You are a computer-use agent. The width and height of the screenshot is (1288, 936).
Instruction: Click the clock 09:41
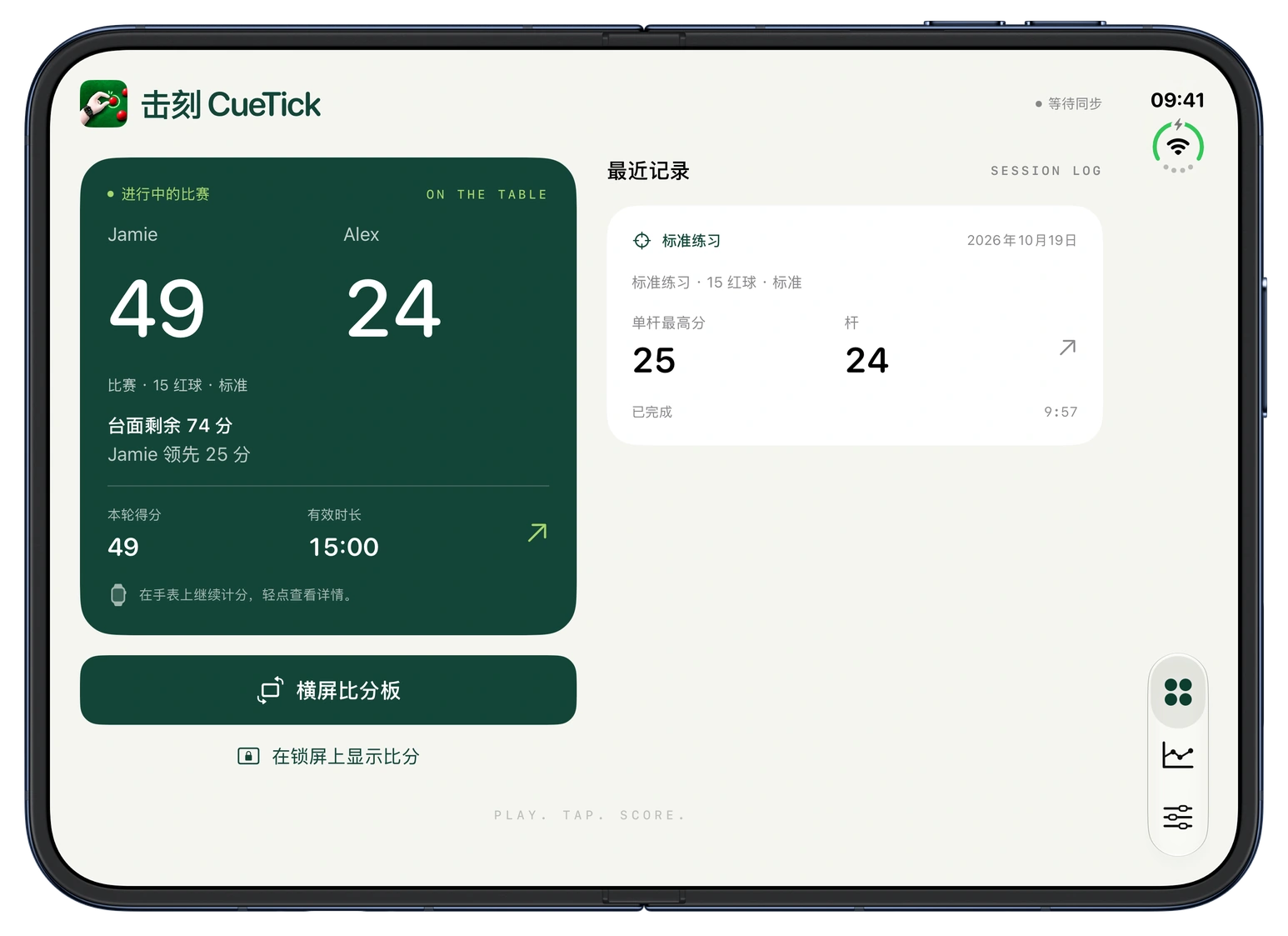point(1177,100)
